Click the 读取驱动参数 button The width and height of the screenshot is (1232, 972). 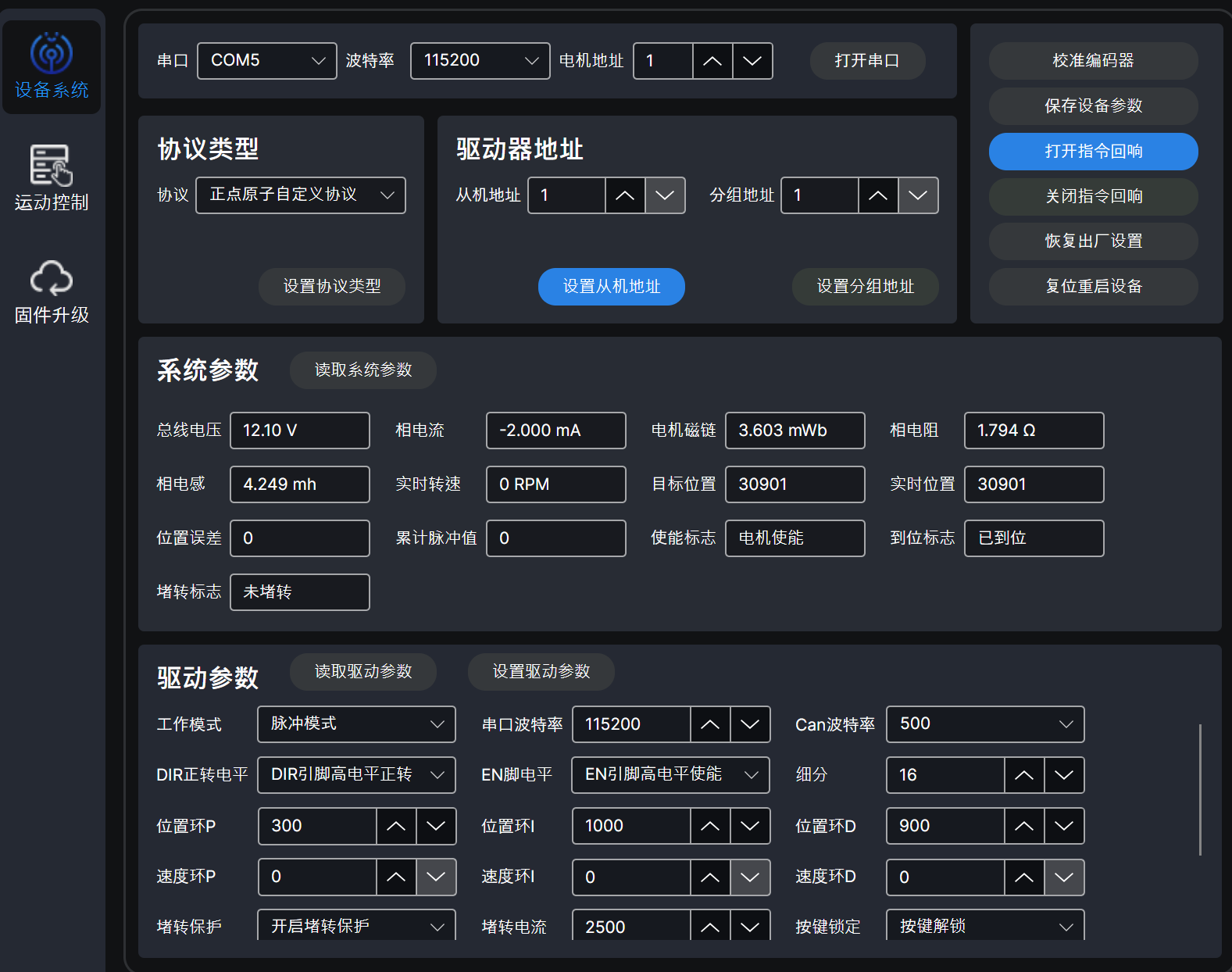point(363,672)
